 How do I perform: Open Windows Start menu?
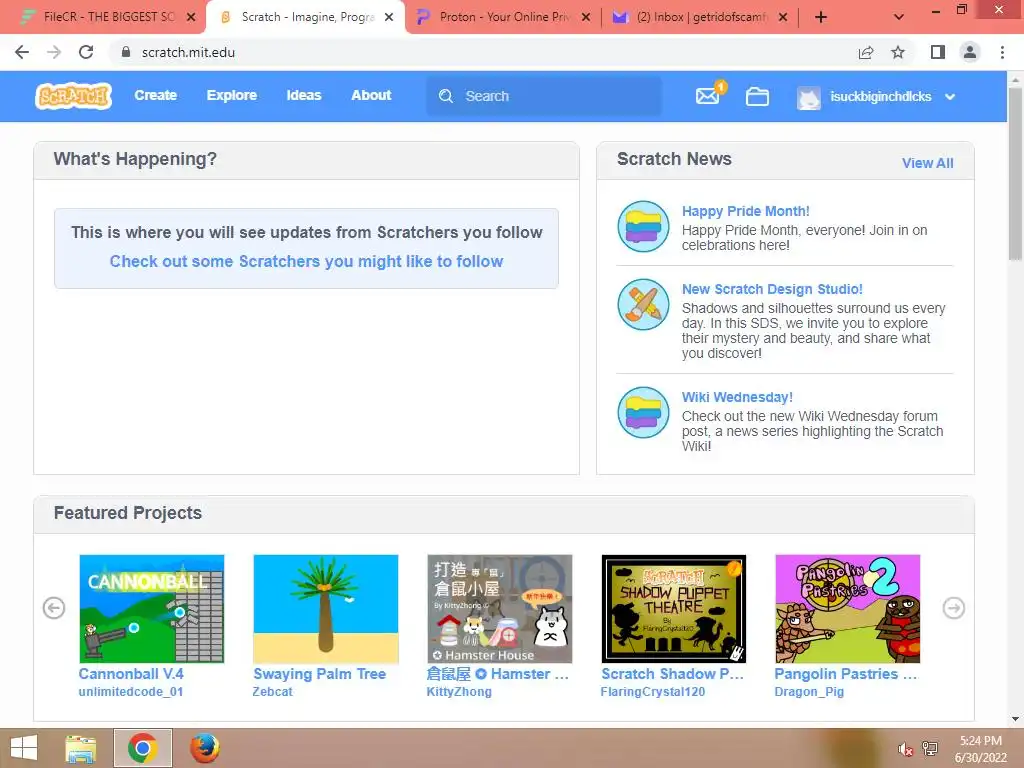[x=24, y=748]
